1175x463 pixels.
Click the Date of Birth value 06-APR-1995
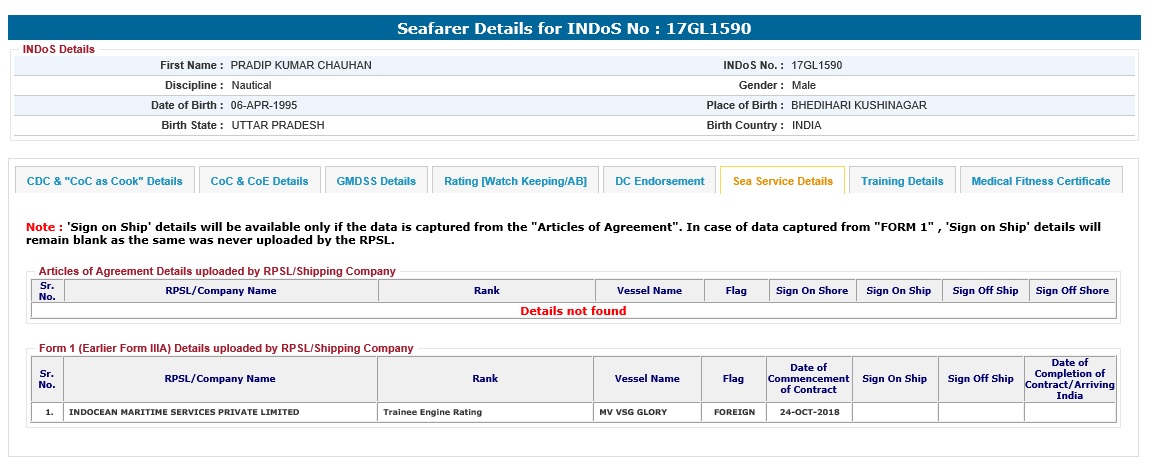264,105
